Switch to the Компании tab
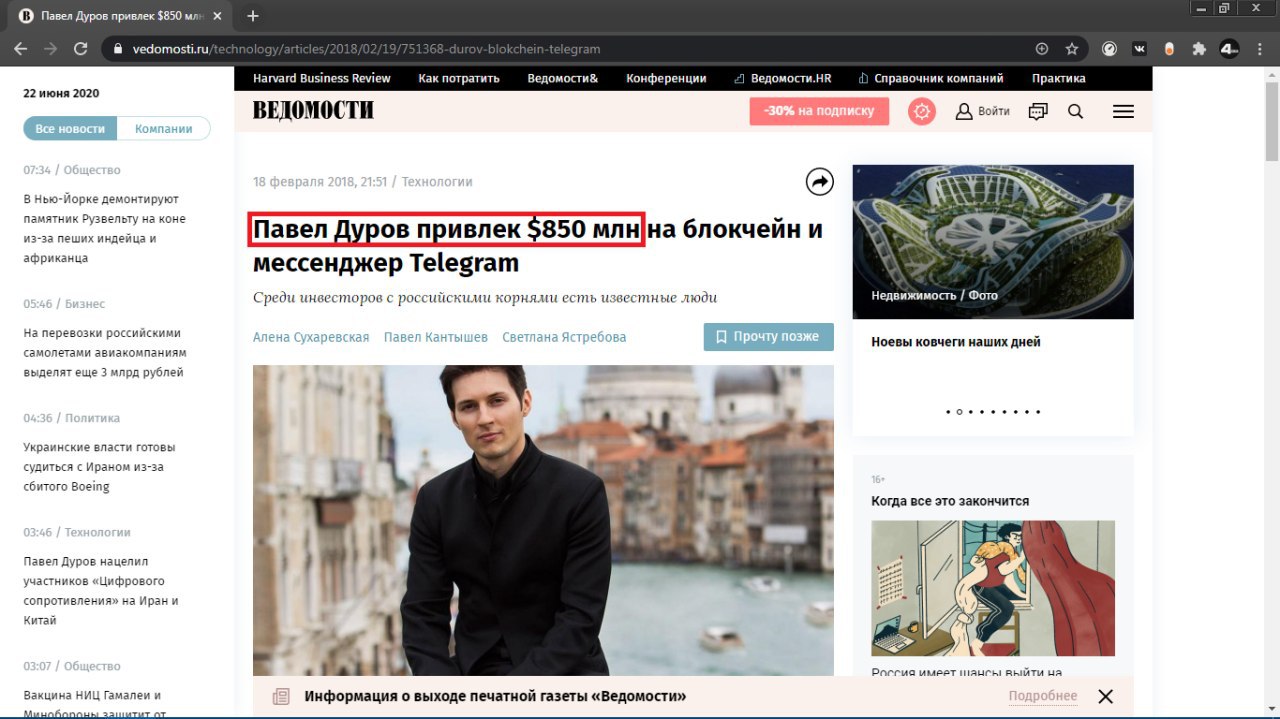This screenshot has height=719, width=1280. point(164,129)
